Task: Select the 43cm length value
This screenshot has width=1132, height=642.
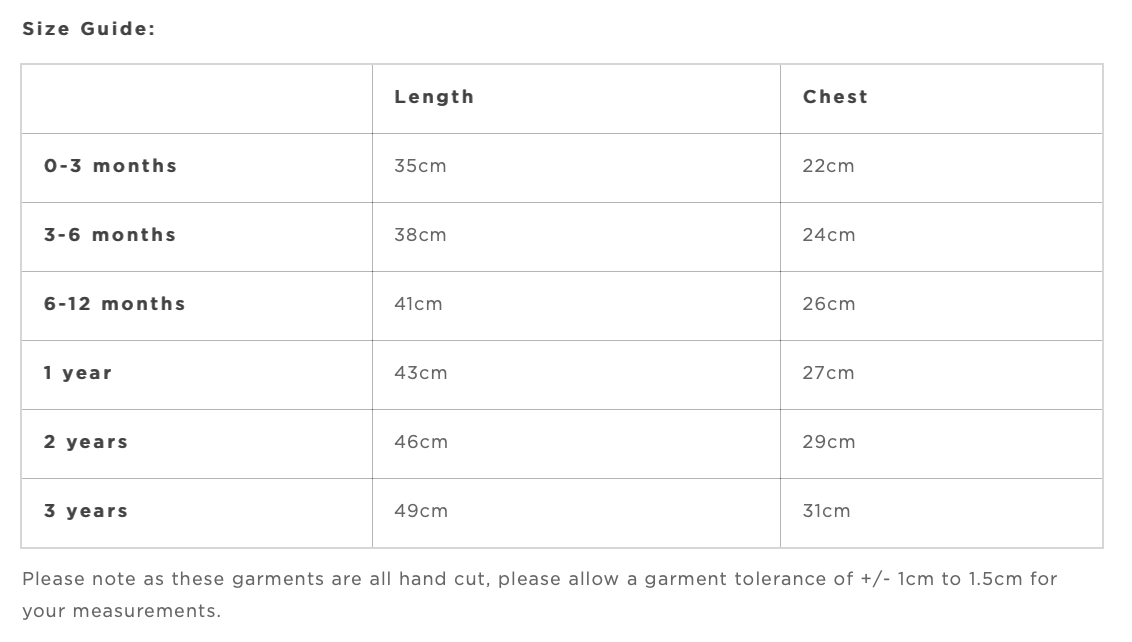Action: [421, 373]
